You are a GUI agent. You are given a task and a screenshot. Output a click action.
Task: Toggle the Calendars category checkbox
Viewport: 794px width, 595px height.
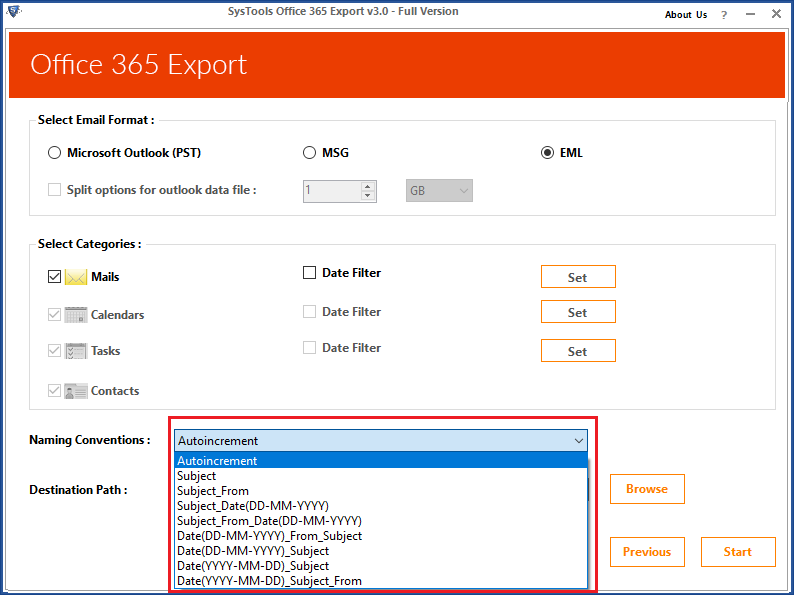pyautogui.click(x=54, y=315)
